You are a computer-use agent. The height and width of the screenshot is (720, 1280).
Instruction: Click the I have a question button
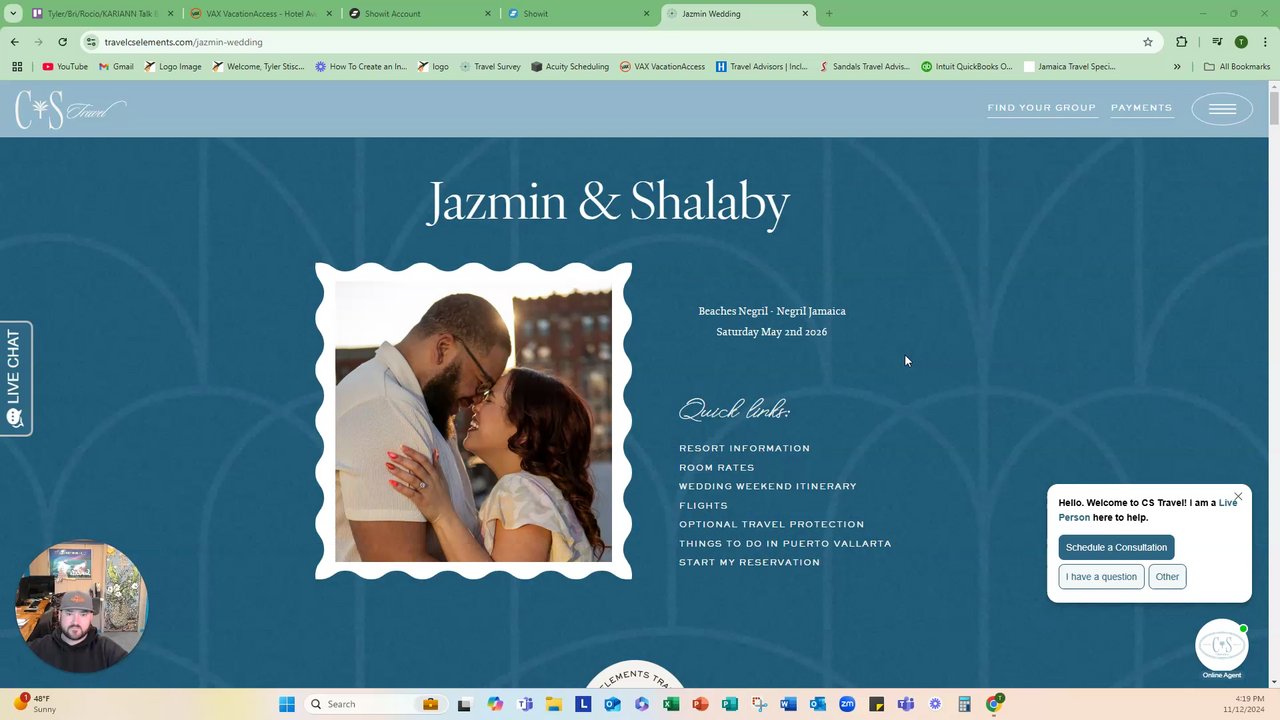pos(1101,576)
